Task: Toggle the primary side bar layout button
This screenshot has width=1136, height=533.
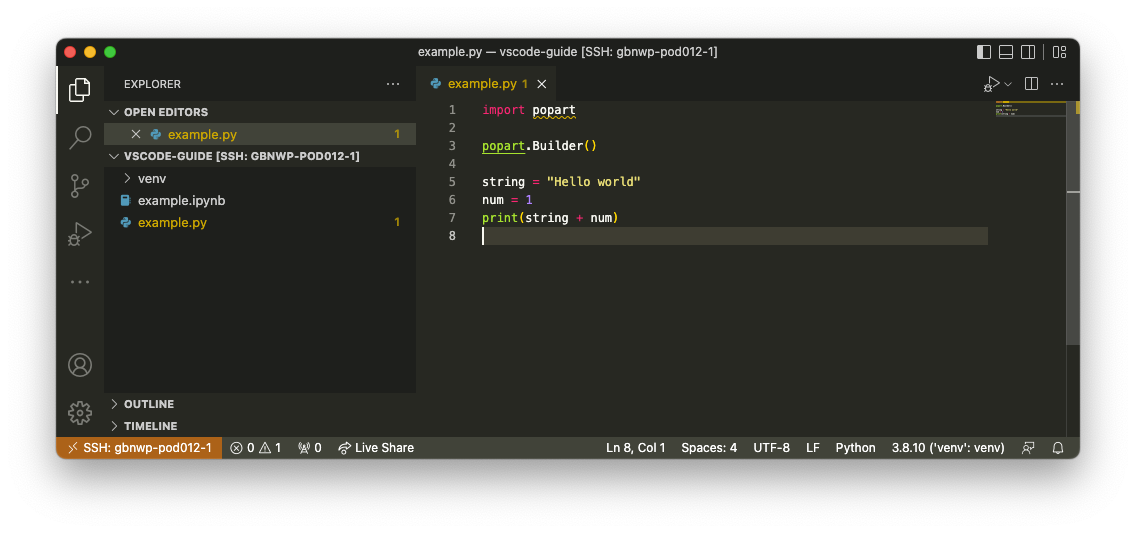Action: pos(984,52)
